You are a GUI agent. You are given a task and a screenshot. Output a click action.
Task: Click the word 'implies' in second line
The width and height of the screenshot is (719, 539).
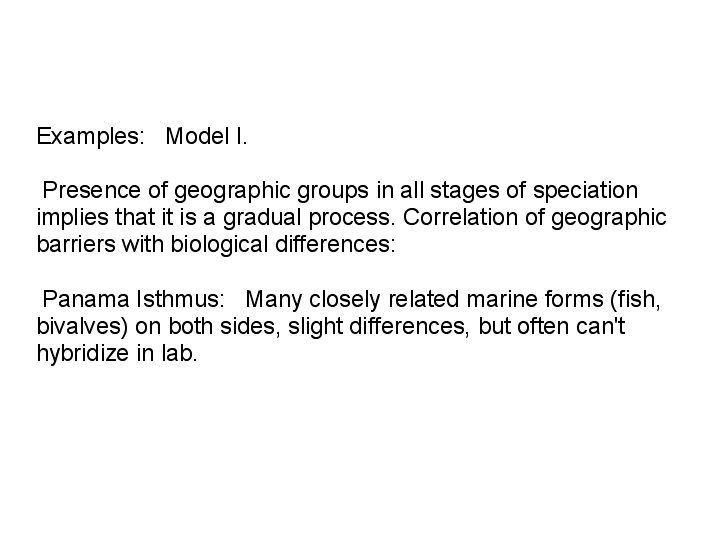click(x=72, y=218)
